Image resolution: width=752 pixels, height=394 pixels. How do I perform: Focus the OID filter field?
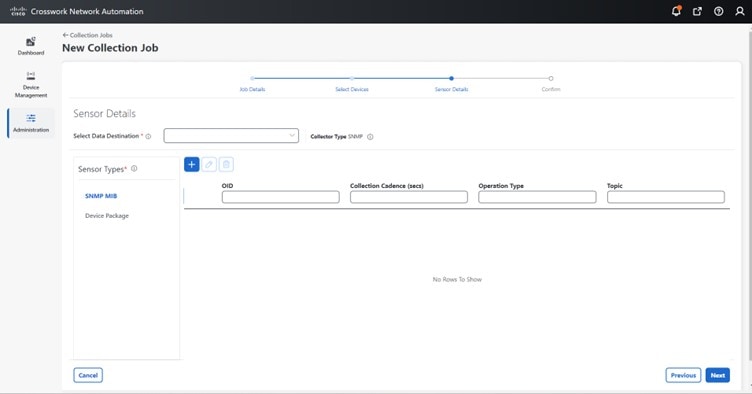tap(281, 197)
